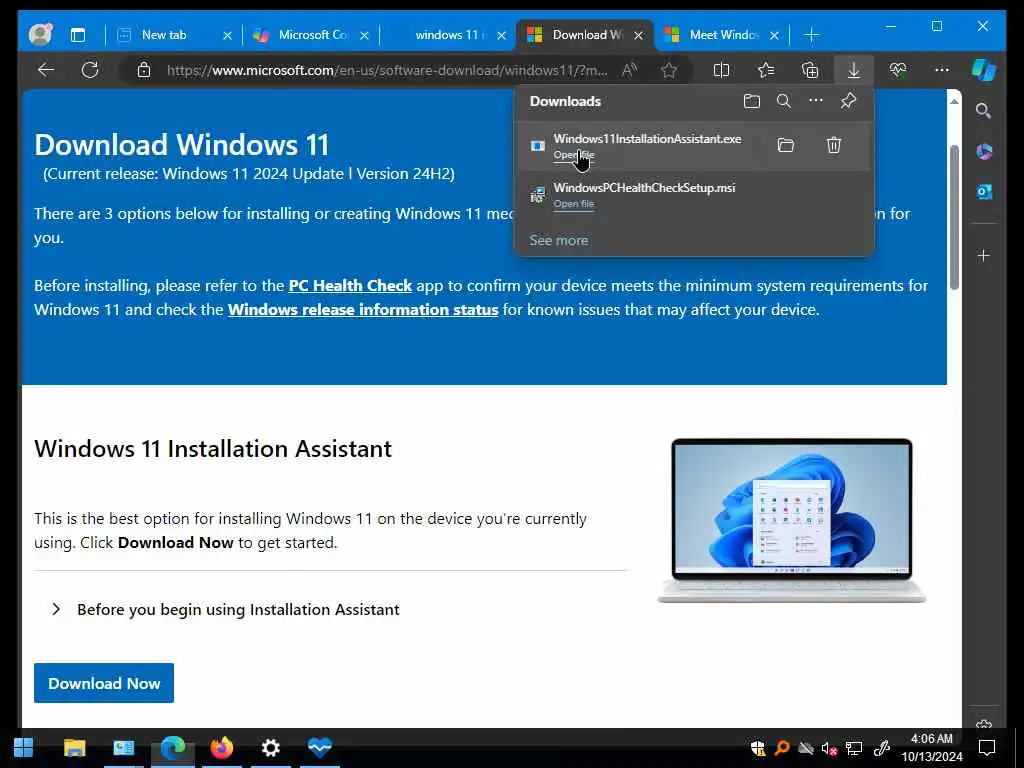Click the page vertical scrollbar thumb

pyautogui.click(x=954, y=217)
